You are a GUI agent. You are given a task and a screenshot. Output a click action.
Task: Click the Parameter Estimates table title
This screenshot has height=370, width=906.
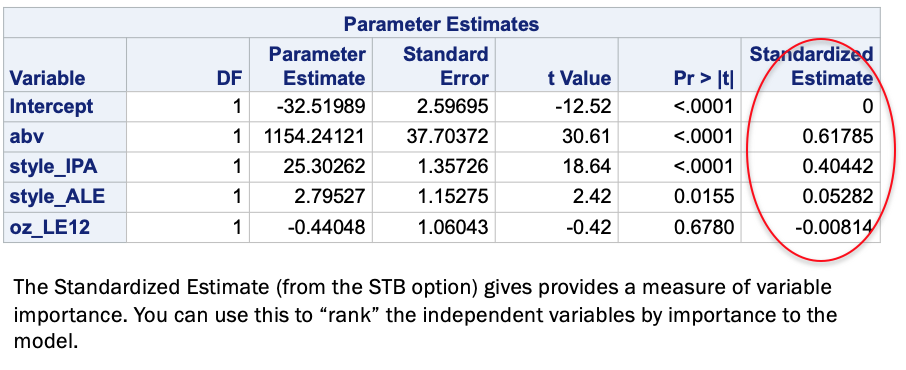tap(441, 24)
